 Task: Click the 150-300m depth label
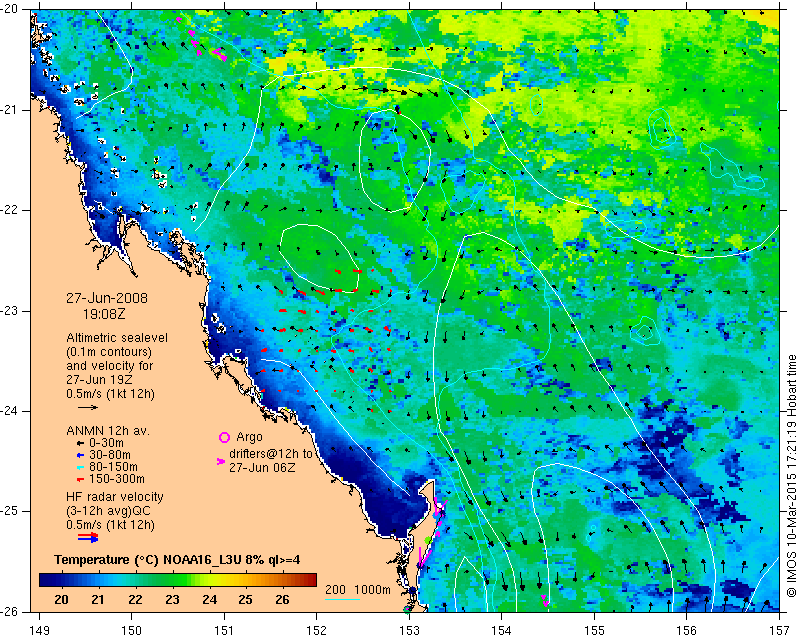point(117,479)
